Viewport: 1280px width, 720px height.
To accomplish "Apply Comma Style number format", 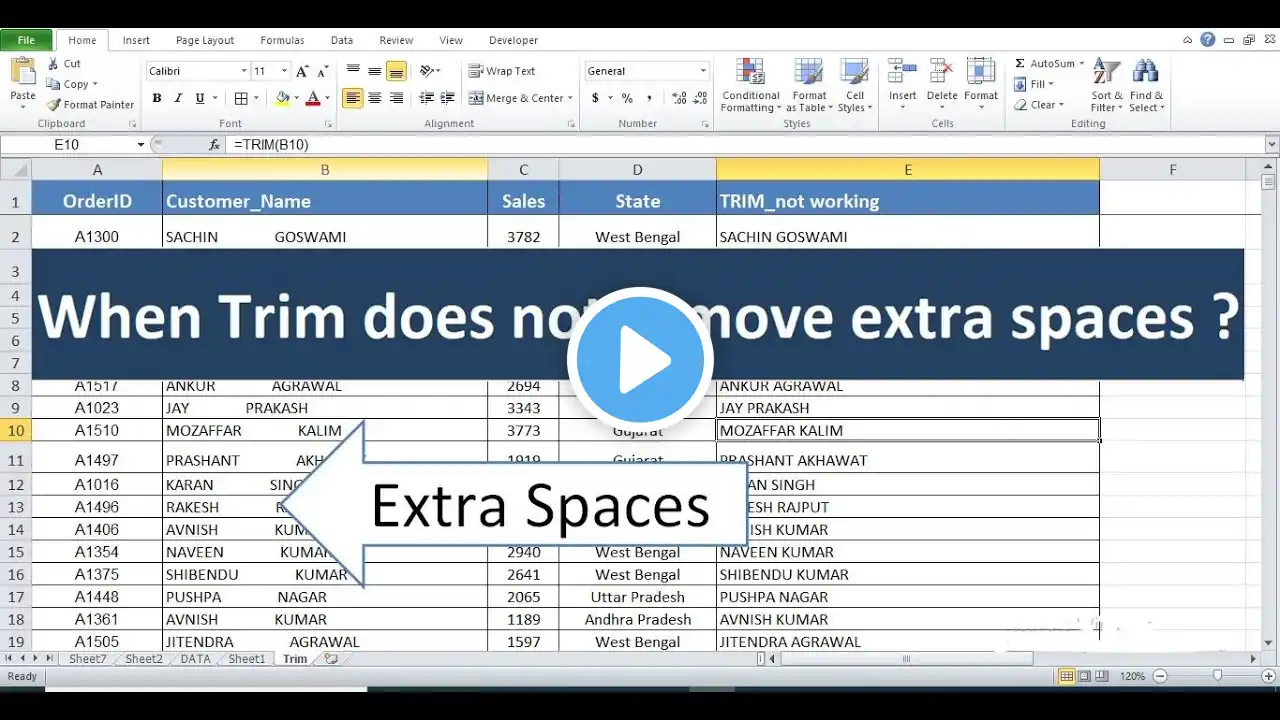I will 650,98.
